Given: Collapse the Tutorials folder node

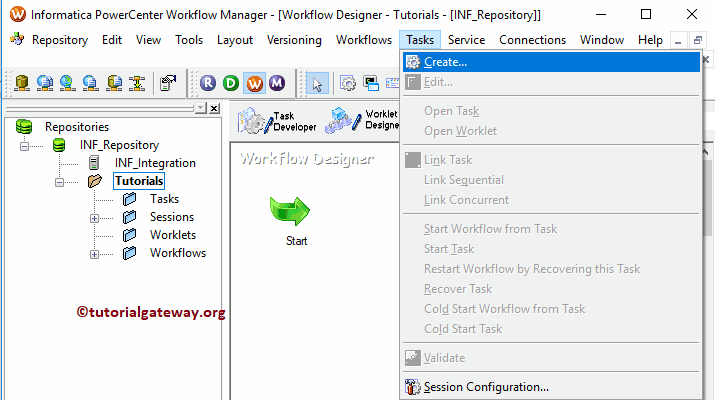Looking at the screenshot, I should point(59,182).
